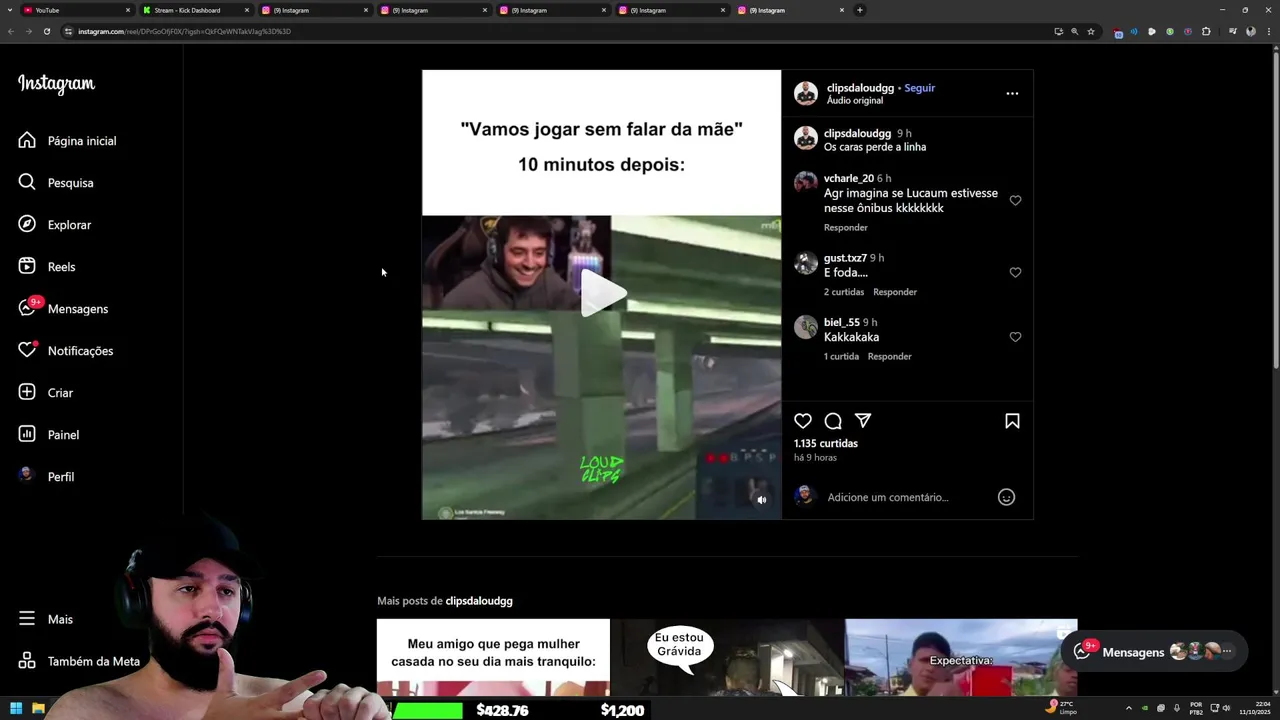Switch to YouTube browser tab
Viewport: 1280px width, 720px height.
coord(78,10)
